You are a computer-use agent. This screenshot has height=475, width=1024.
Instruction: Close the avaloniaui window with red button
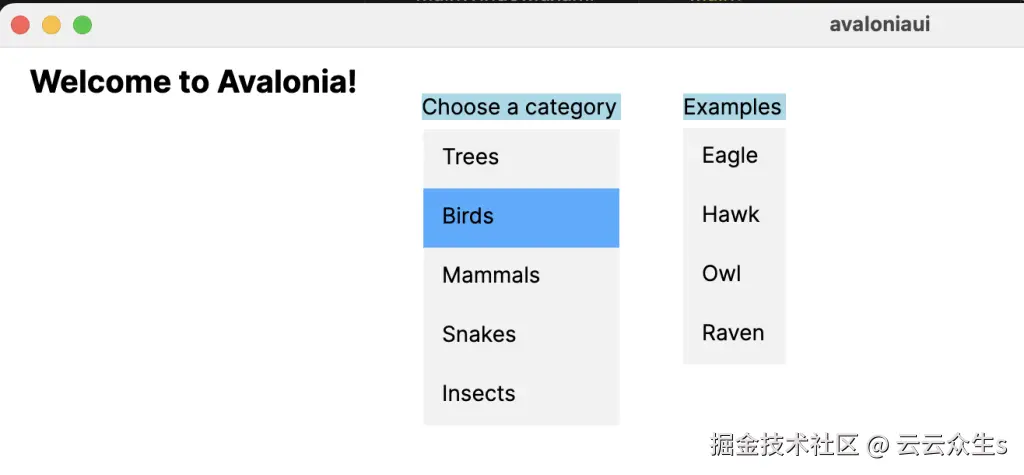[x=20, y=24]
